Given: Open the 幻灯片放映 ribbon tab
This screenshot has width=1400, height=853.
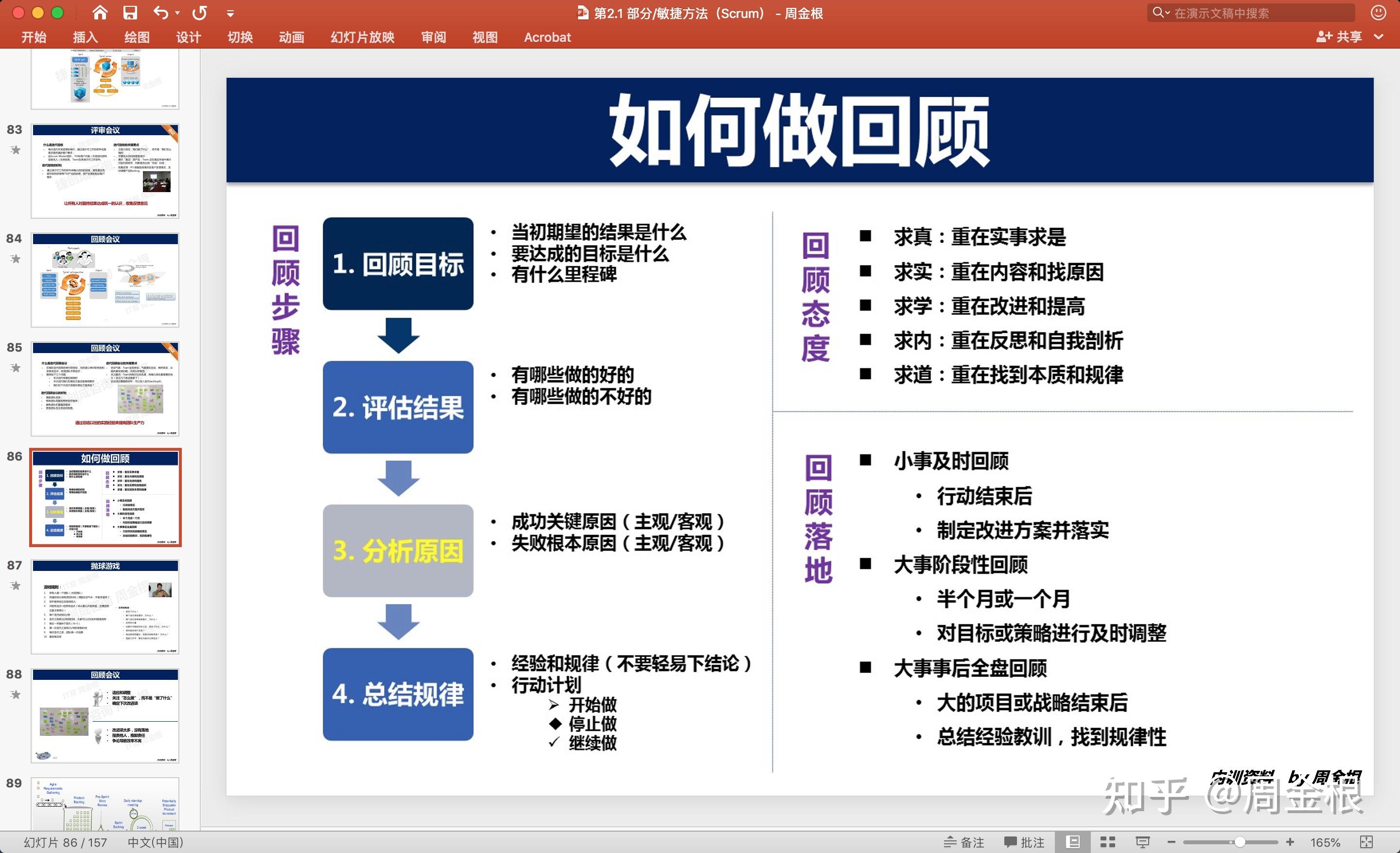Looking at the screenshot, I should click(363, 37).
